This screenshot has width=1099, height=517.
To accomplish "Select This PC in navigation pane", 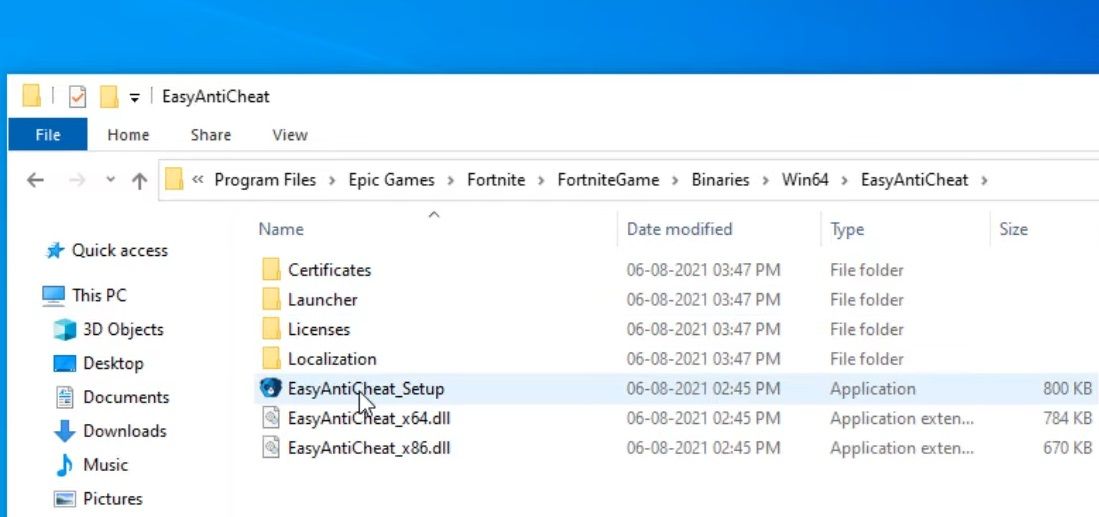I will click(100, 296).
